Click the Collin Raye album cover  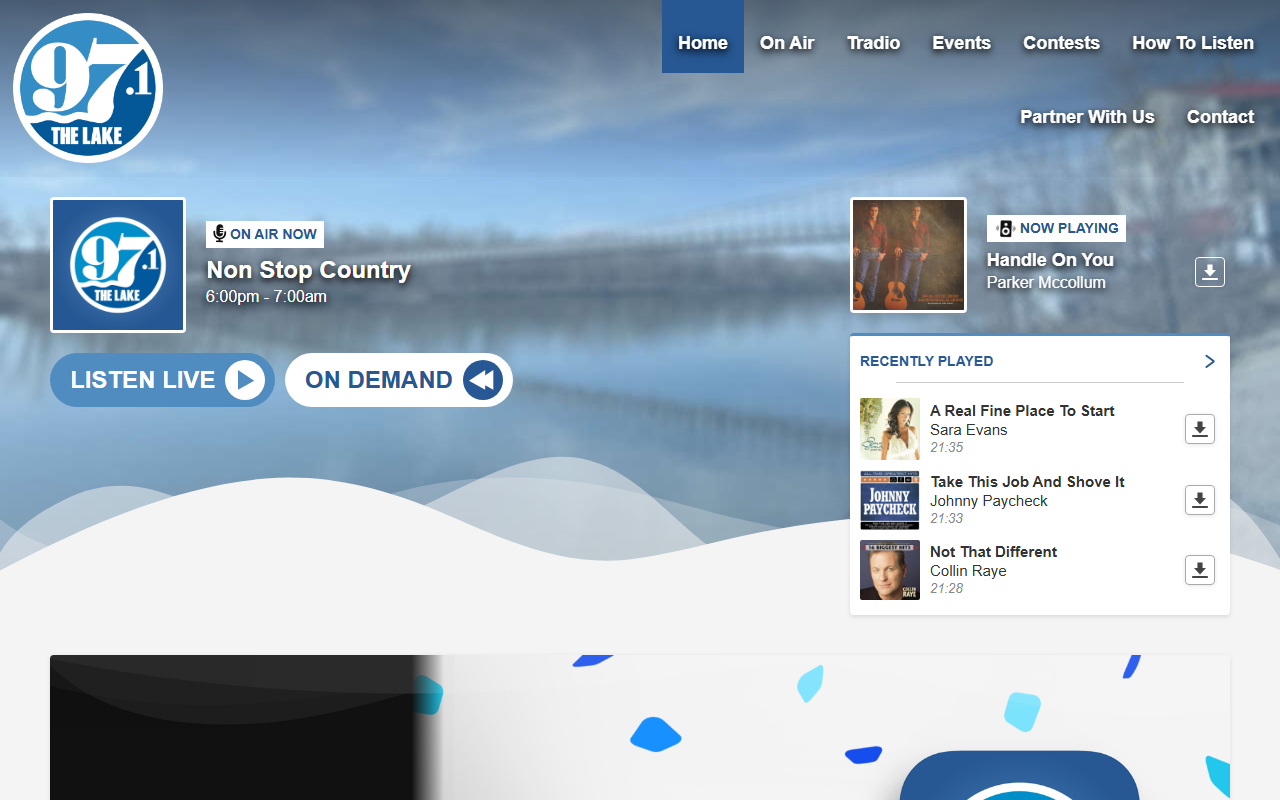[890, 570]
